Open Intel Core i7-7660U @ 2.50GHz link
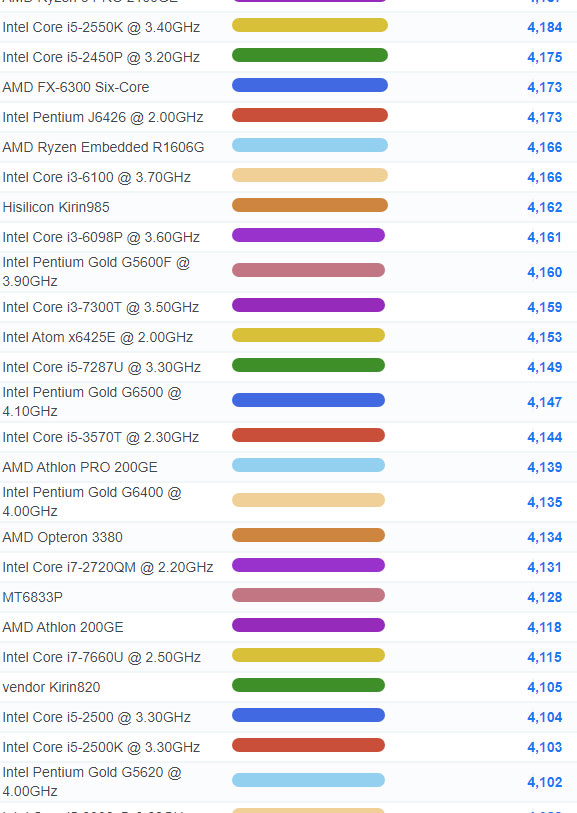Screen dimensions: 577x813 pos(102,658)
